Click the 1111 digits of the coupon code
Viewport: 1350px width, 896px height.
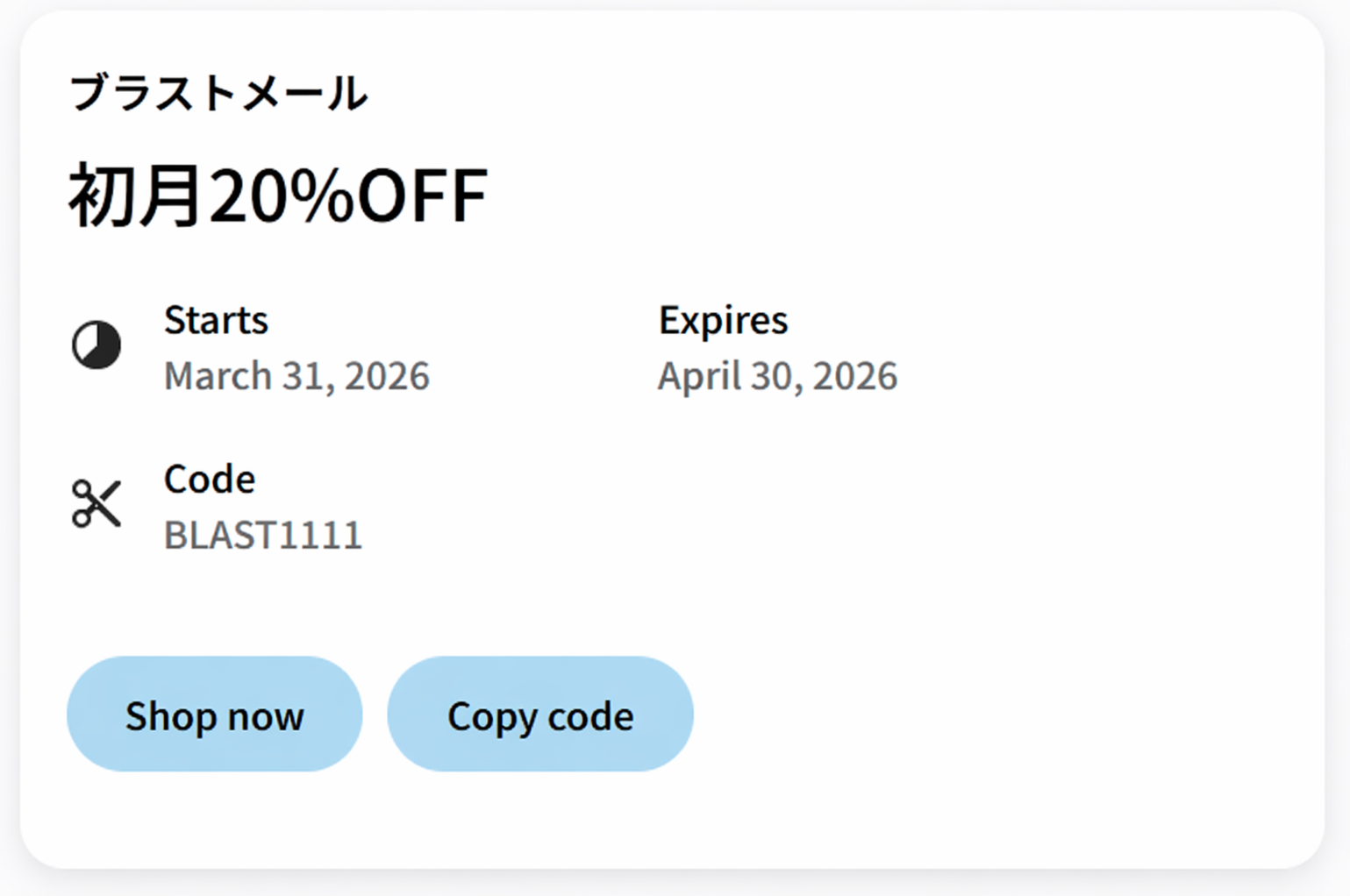click(x=327, y=536)
